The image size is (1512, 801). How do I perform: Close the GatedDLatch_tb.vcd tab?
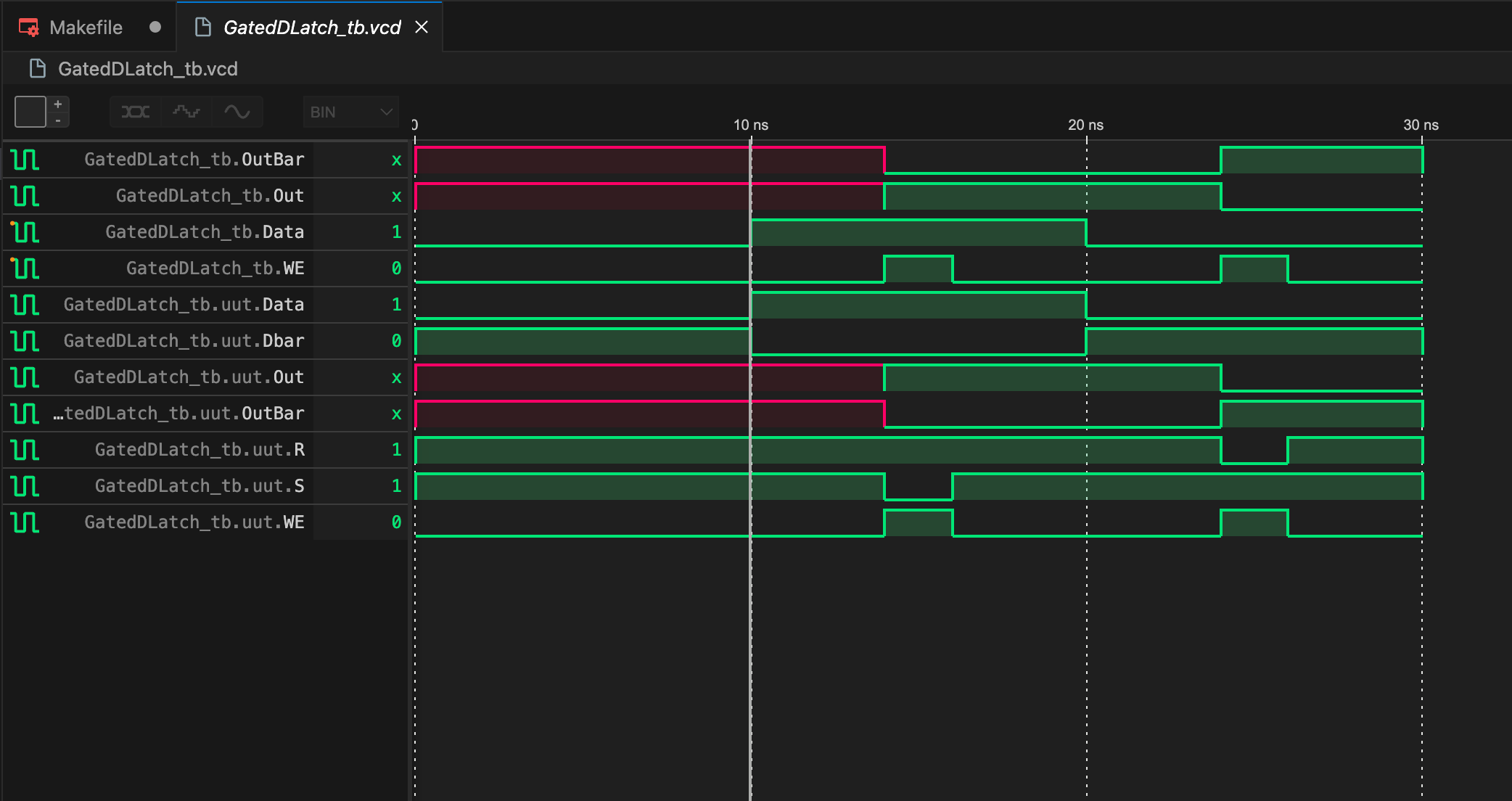tap(422, 28)
